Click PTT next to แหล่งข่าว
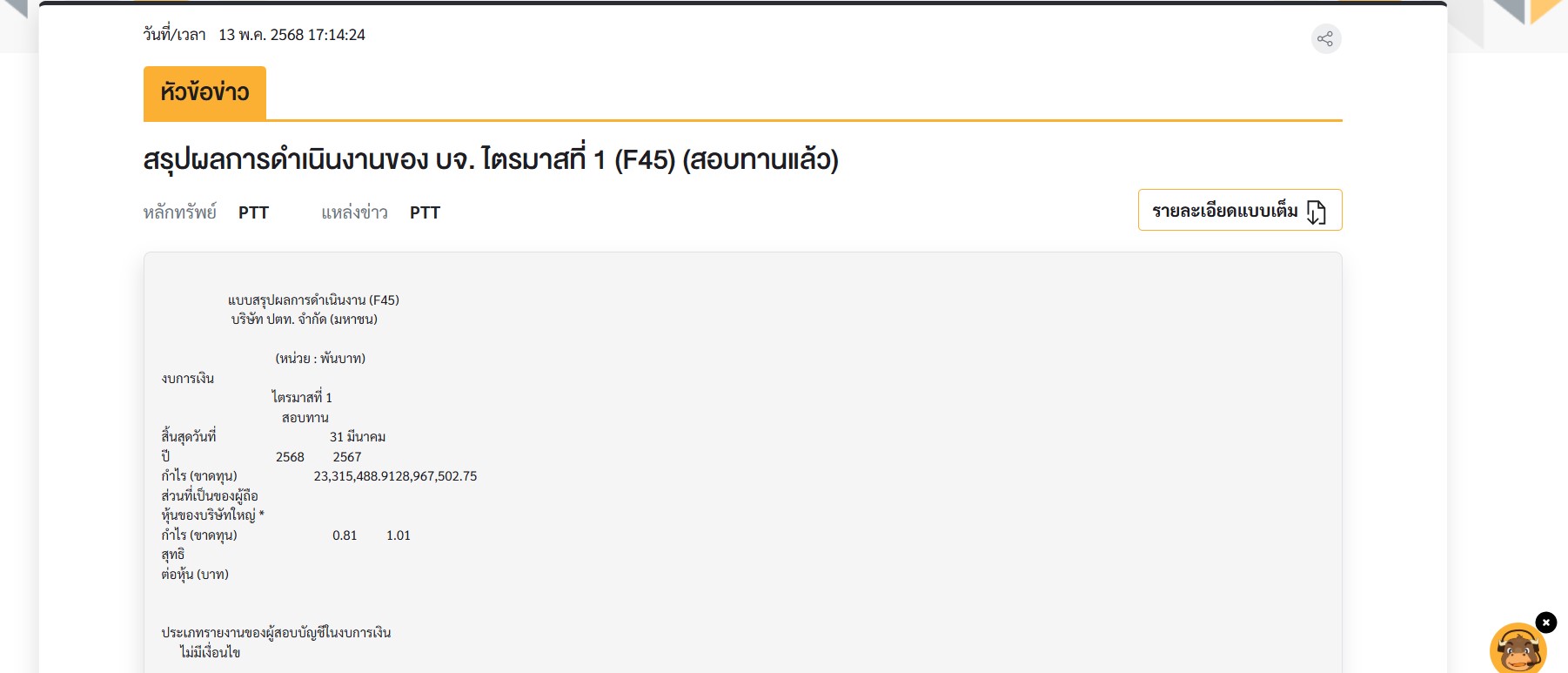1568x673 pixels. tap(425, 212)
